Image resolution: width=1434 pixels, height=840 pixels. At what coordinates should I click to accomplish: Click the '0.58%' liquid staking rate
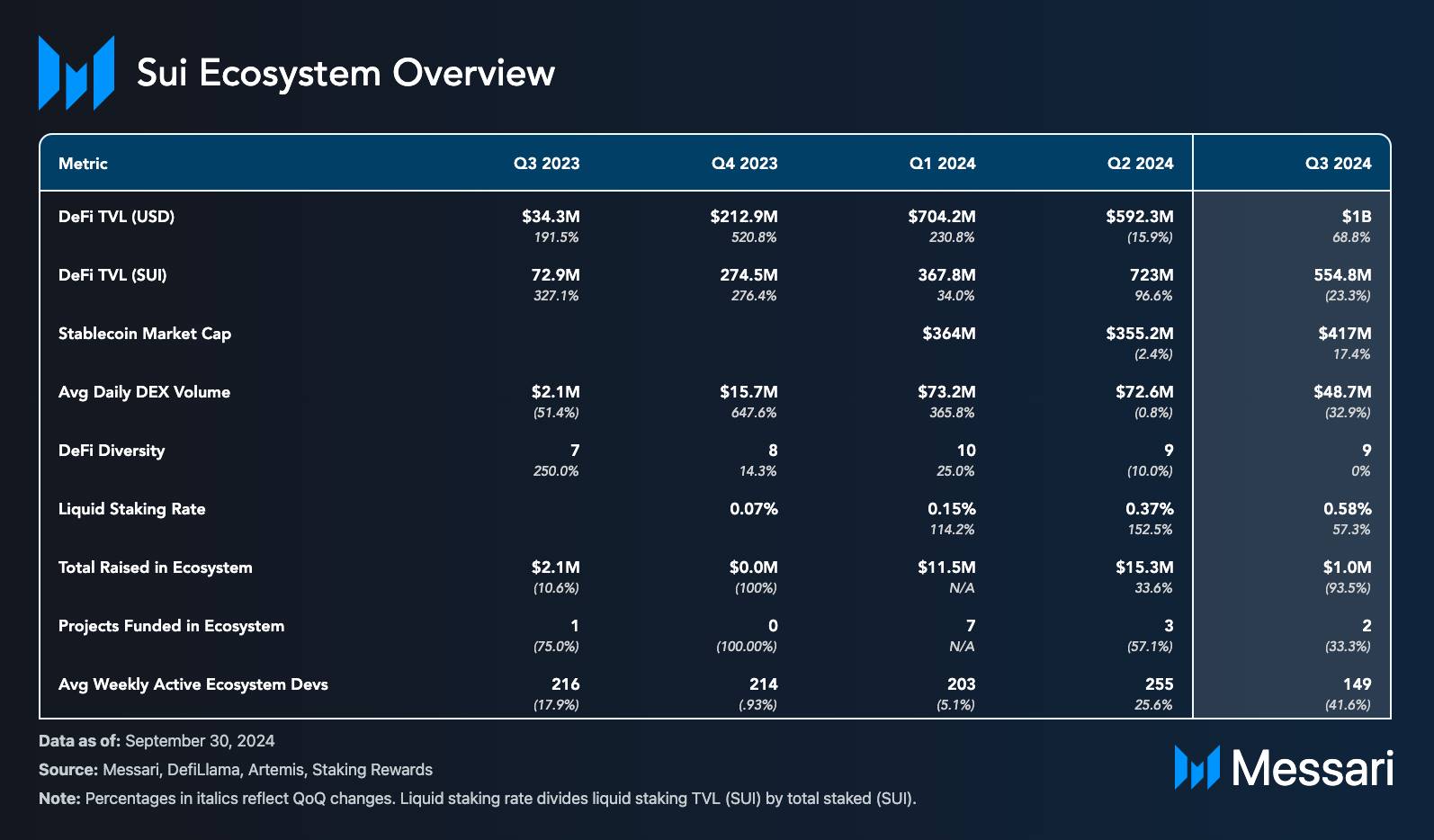click(1348, 509)
